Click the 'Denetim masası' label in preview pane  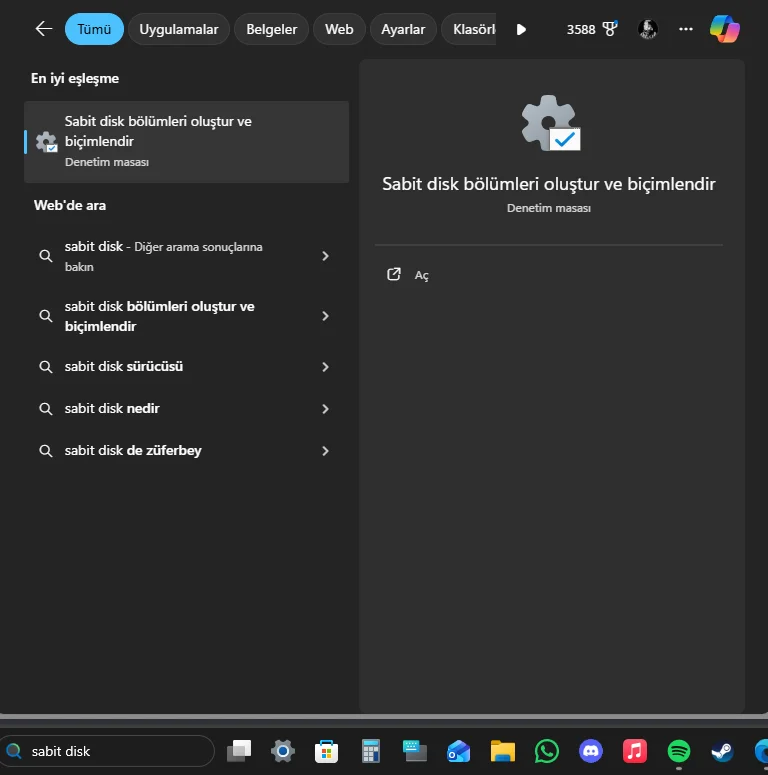[x=549, y=208]
